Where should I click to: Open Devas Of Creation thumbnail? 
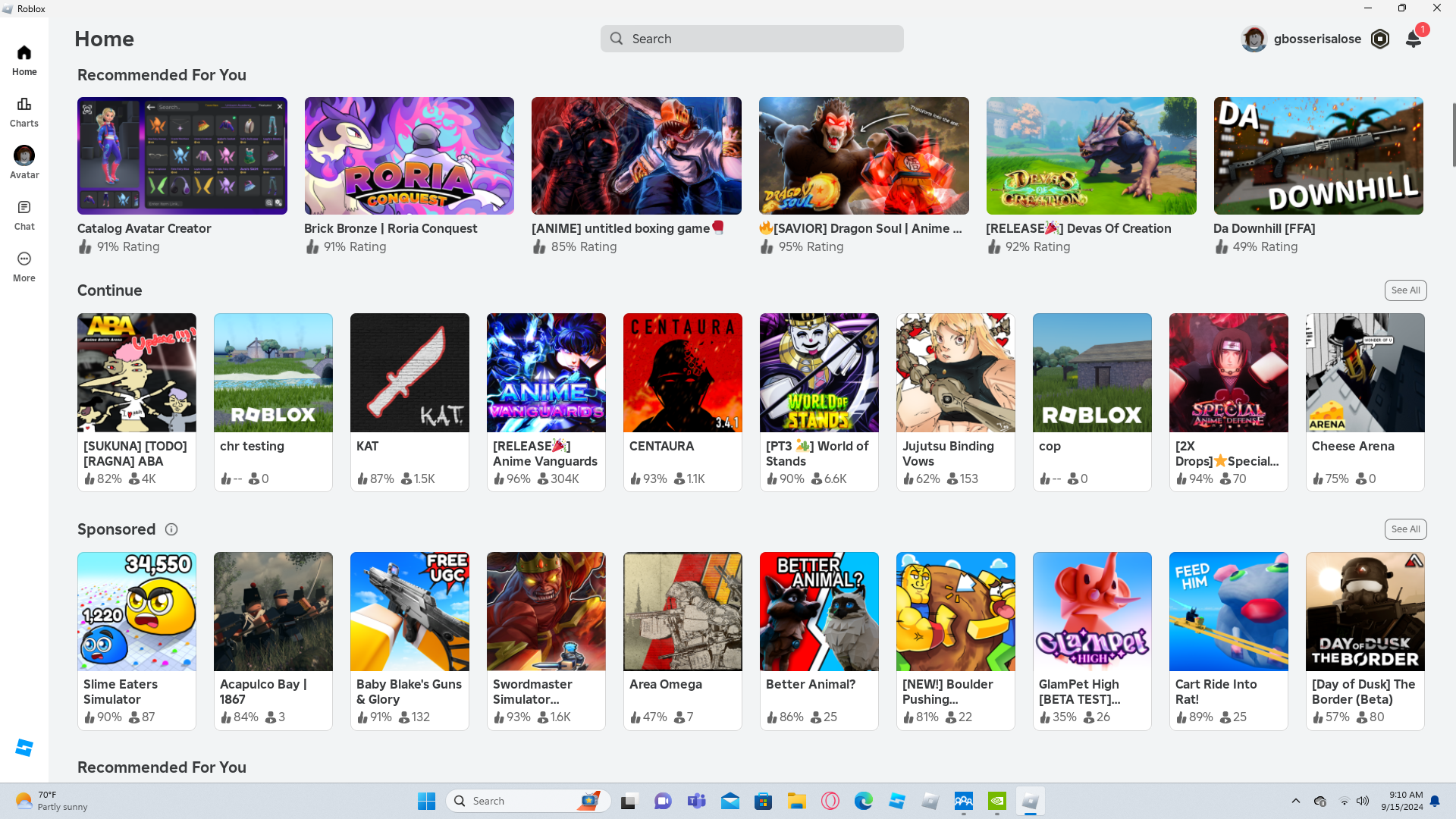[1091, 155]
